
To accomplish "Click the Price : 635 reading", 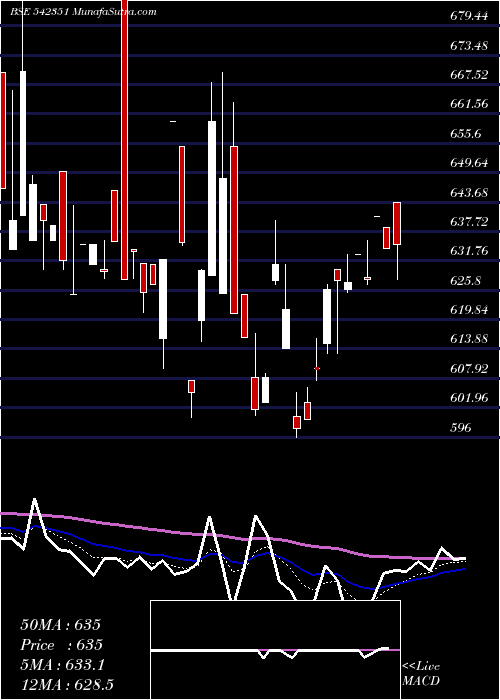I will [62, 645].
